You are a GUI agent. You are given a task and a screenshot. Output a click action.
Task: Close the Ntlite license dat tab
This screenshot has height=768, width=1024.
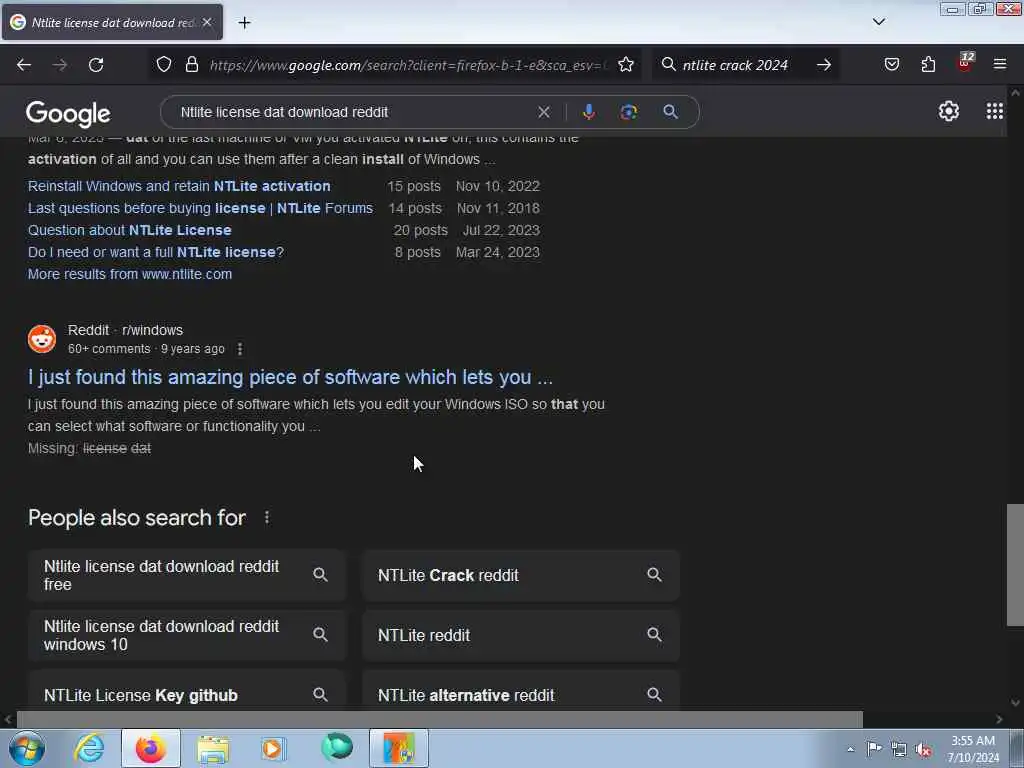coord(207,22)
